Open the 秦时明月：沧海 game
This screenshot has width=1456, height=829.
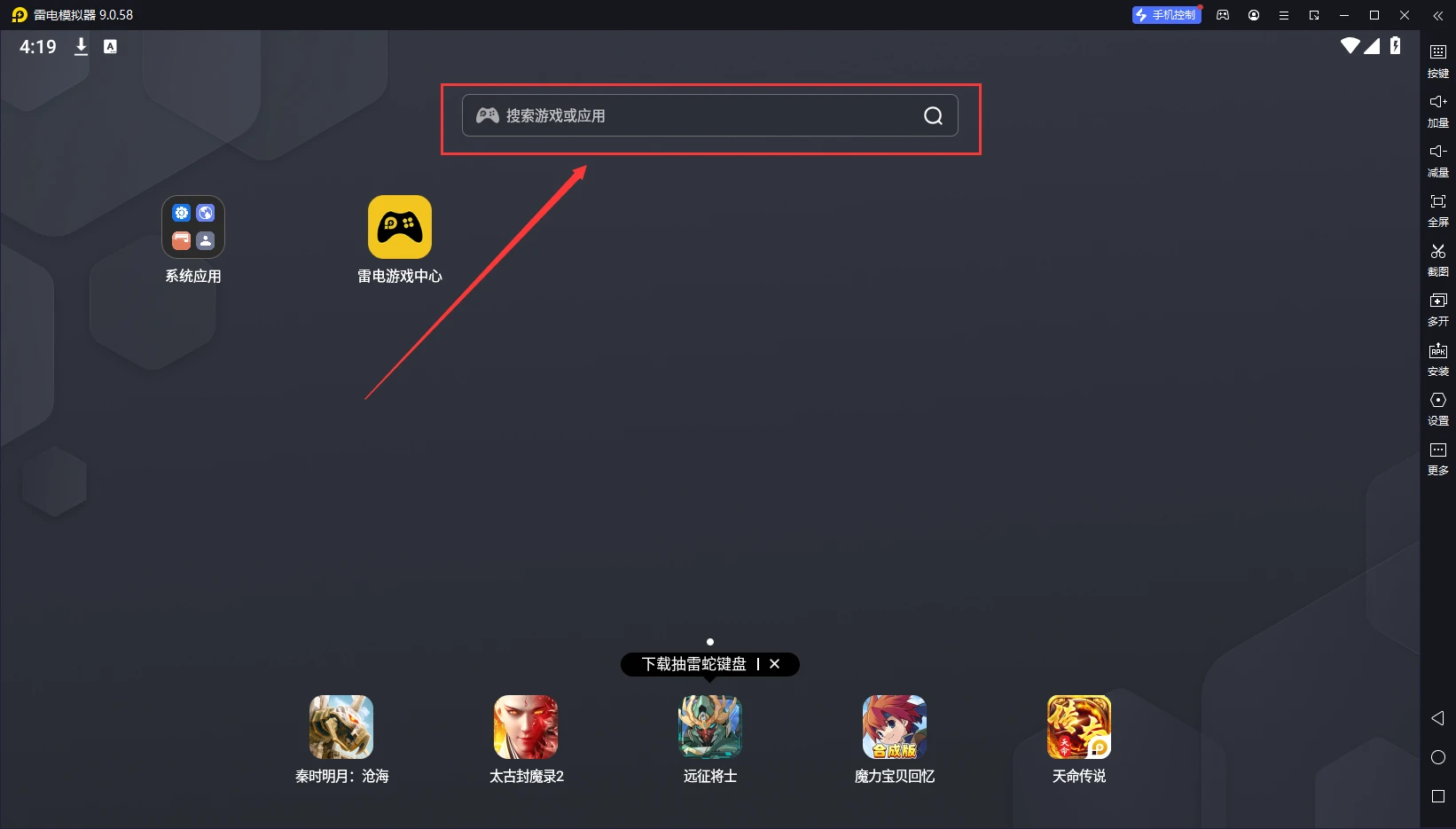tap(341, 739)
